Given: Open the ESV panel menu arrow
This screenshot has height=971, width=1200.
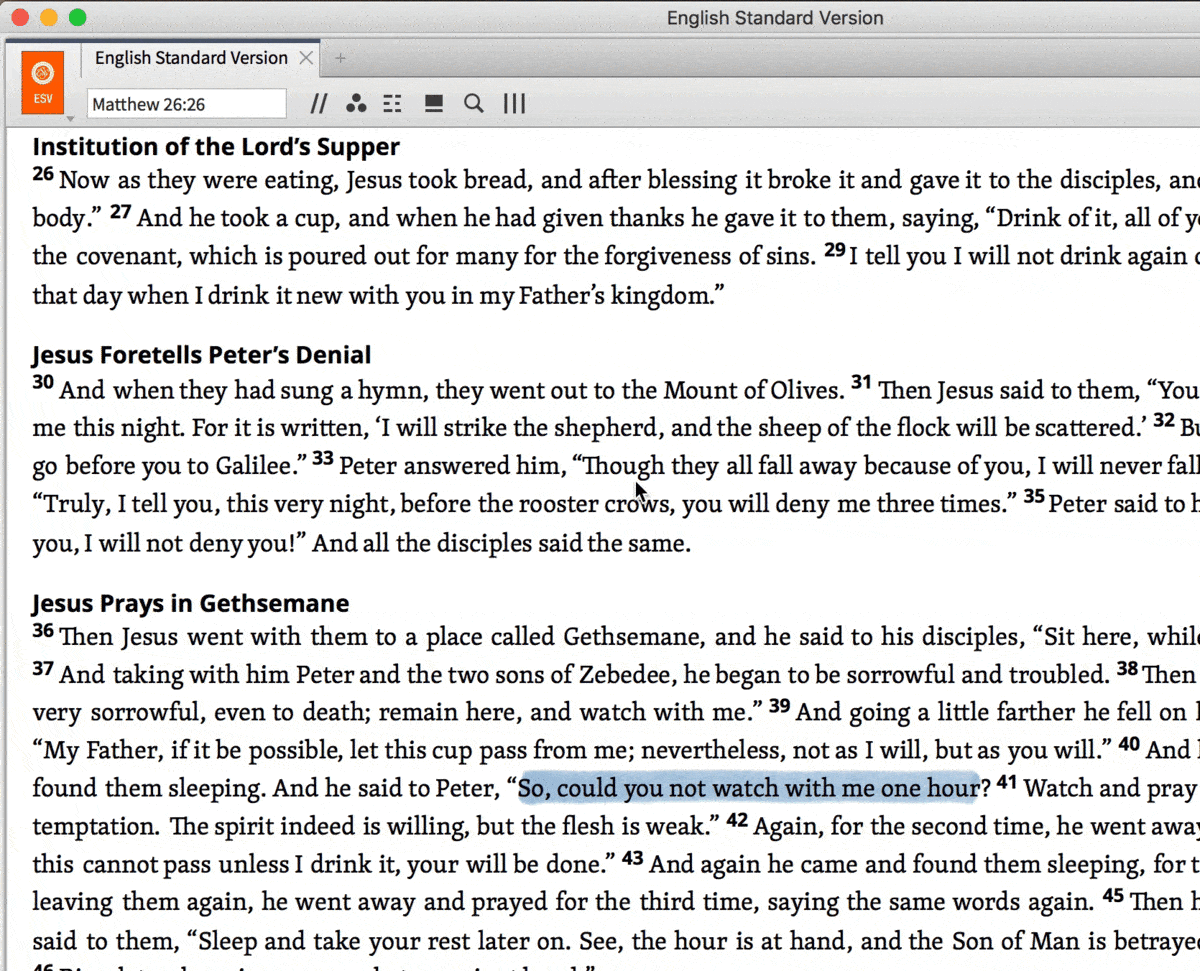Looking at the screenshot, I should [x=71, y=118].
